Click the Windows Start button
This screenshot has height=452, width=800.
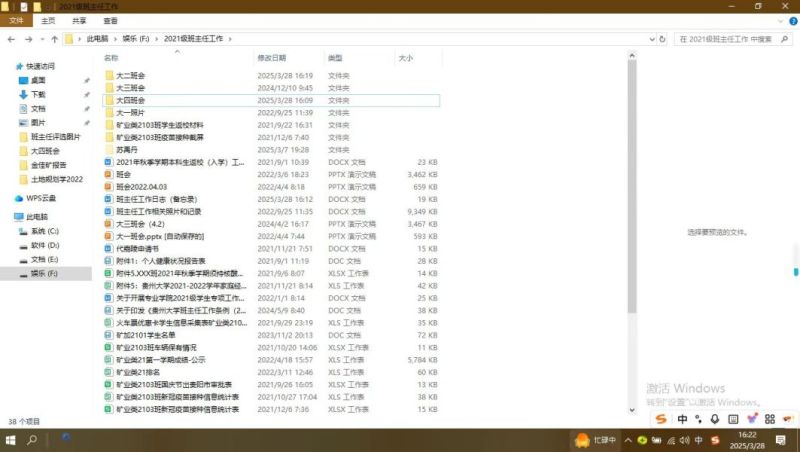click(10, 440)
